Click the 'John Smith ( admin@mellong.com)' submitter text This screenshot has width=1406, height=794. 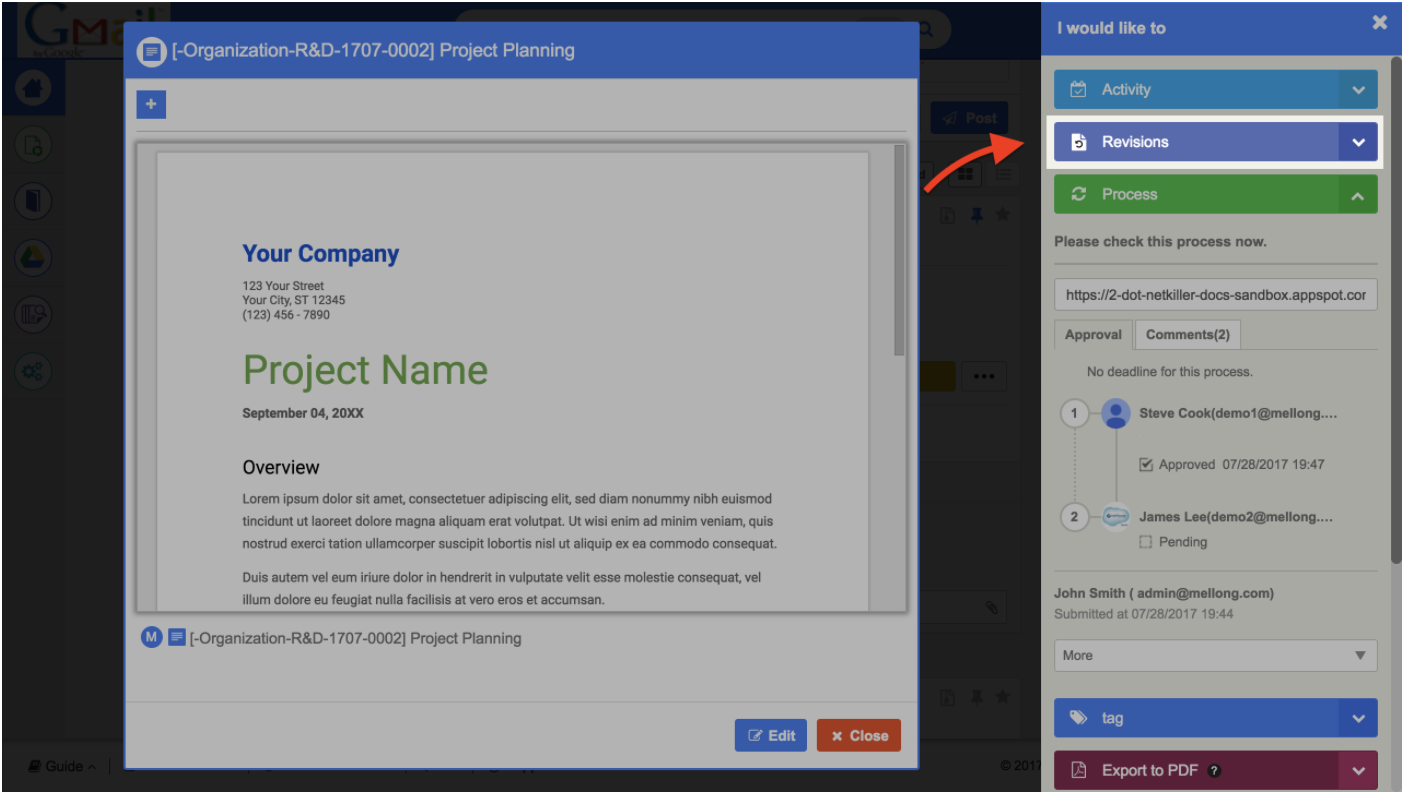point(1164,593)
